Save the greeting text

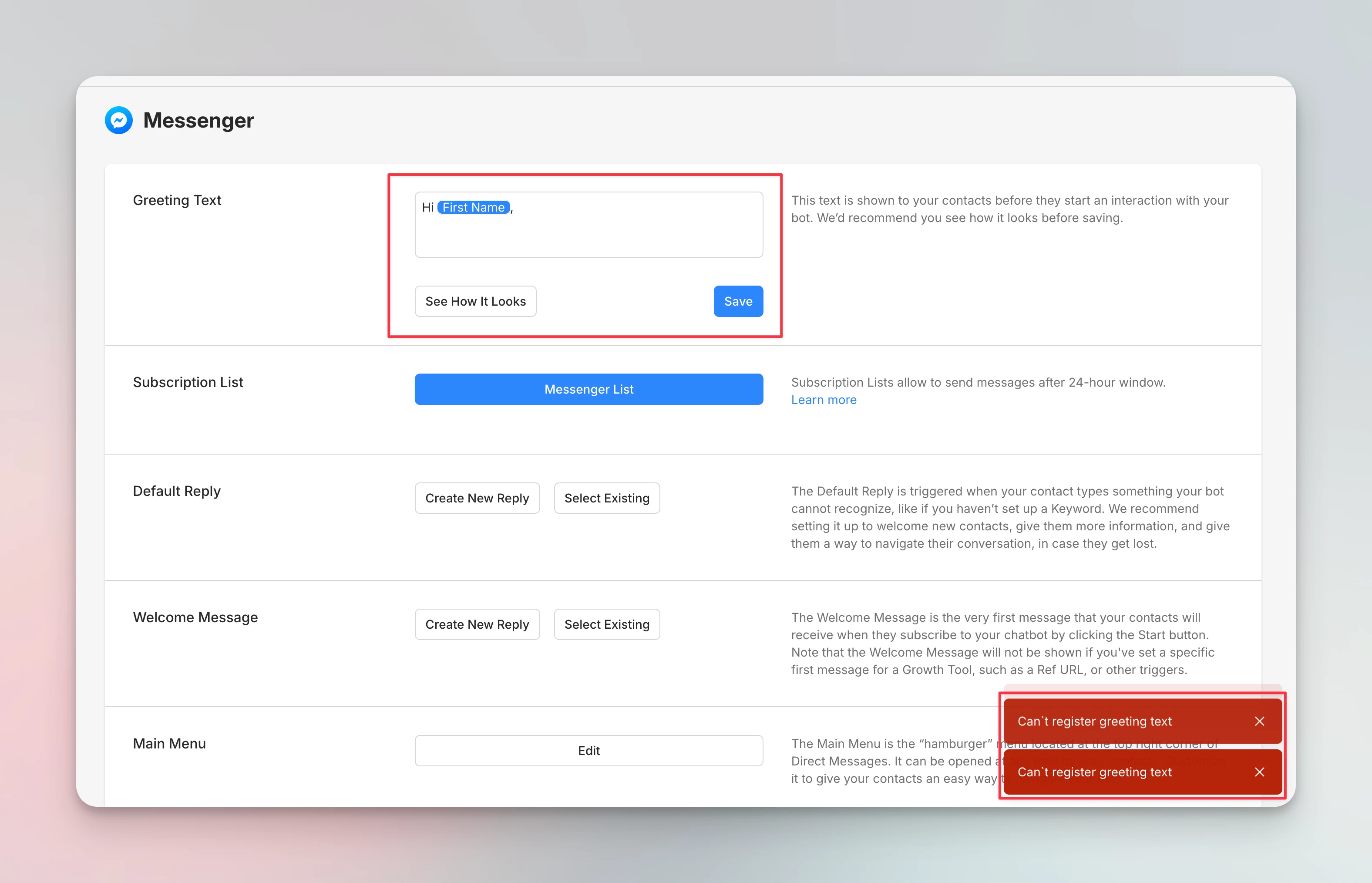click(x=737, y=302)
